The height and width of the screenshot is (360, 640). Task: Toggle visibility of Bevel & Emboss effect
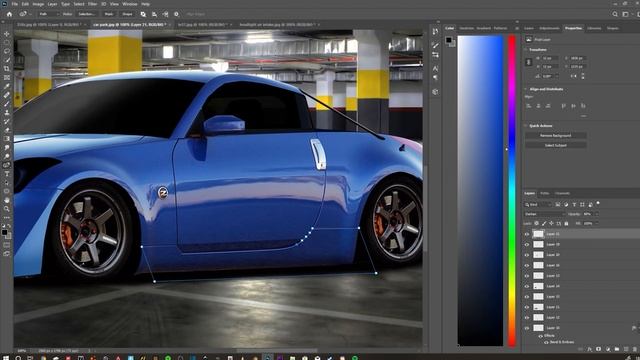click(546, 342)
